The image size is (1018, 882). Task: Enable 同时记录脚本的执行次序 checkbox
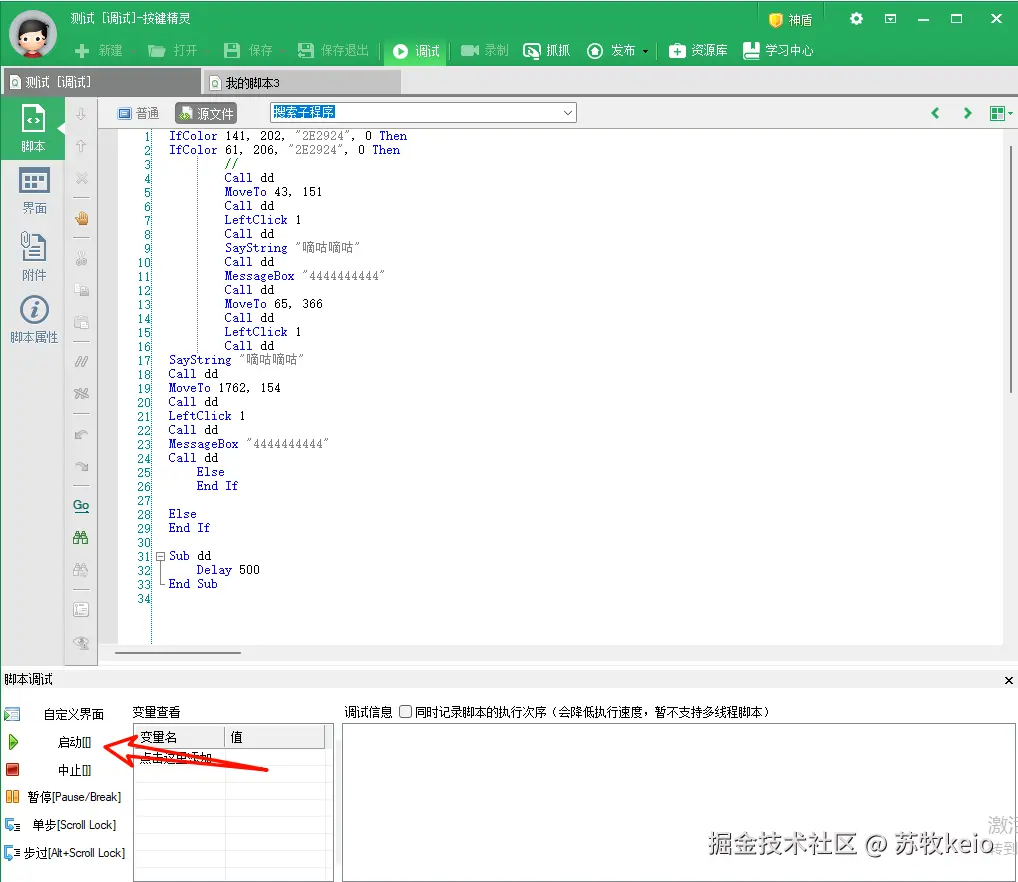point(405,712)
